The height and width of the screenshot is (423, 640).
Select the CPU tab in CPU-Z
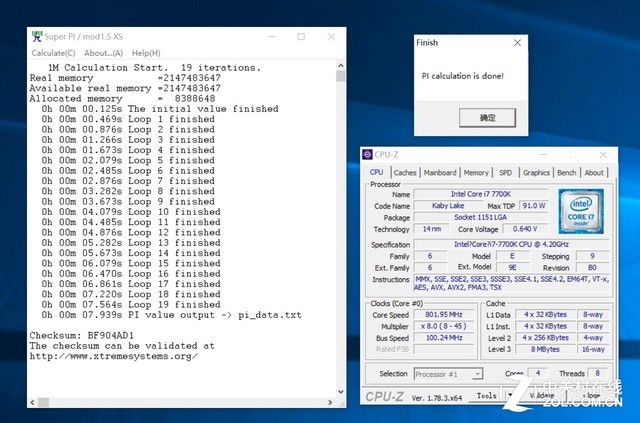(376, 172)
